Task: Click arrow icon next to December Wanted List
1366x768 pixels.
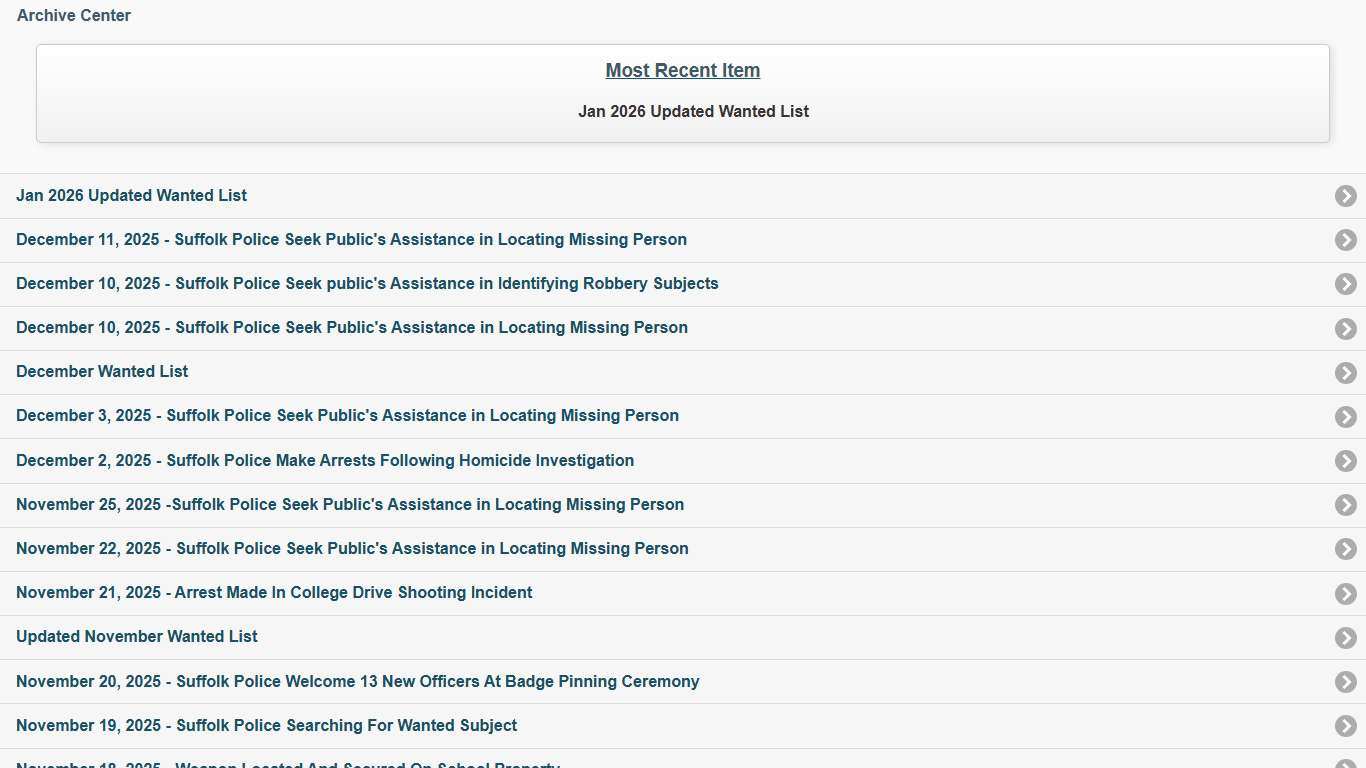Action: pyautogui.click(x=1345, y=372)
